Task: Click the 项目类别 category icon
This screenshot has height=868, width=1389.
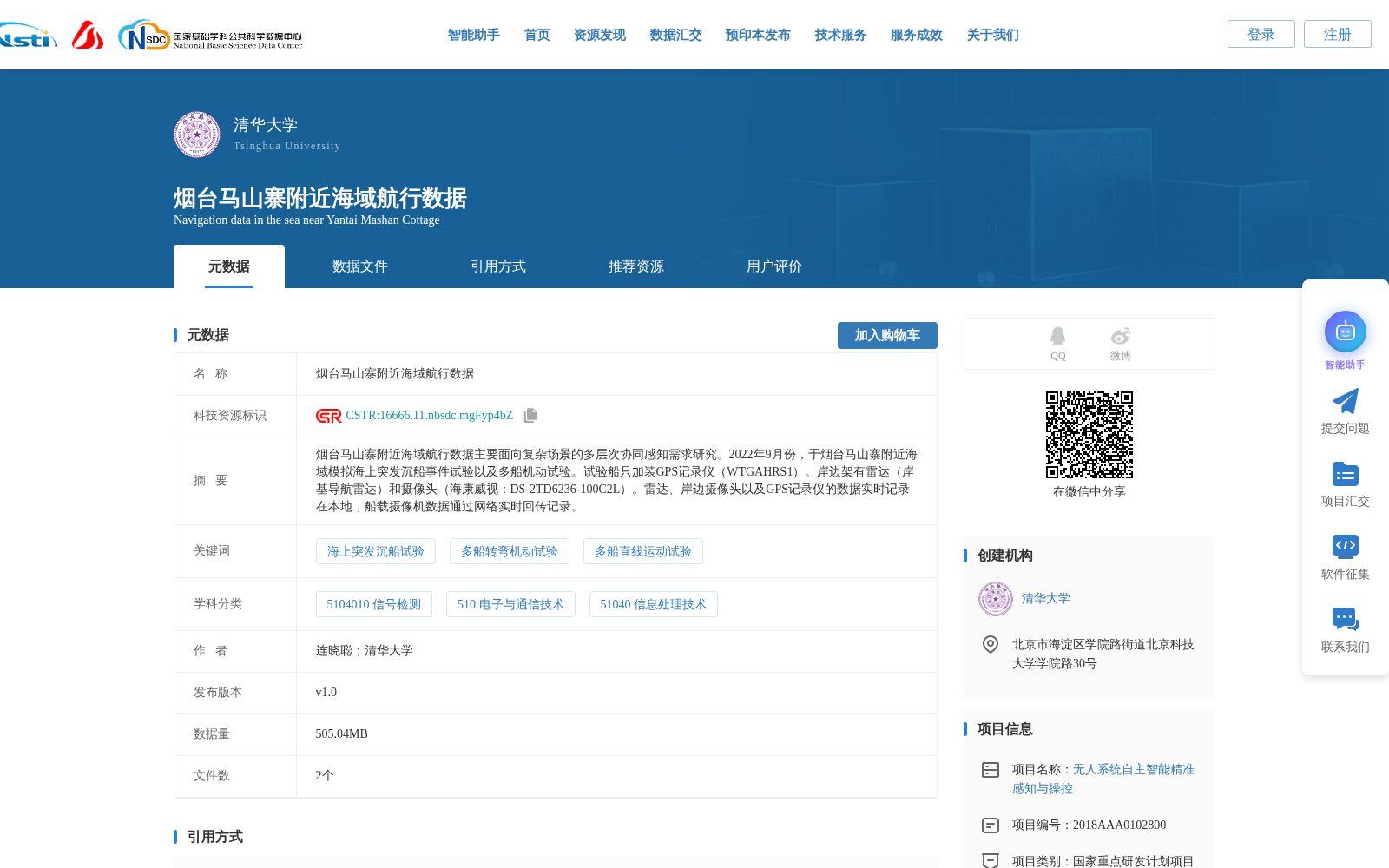Action: tap(990, 860)
